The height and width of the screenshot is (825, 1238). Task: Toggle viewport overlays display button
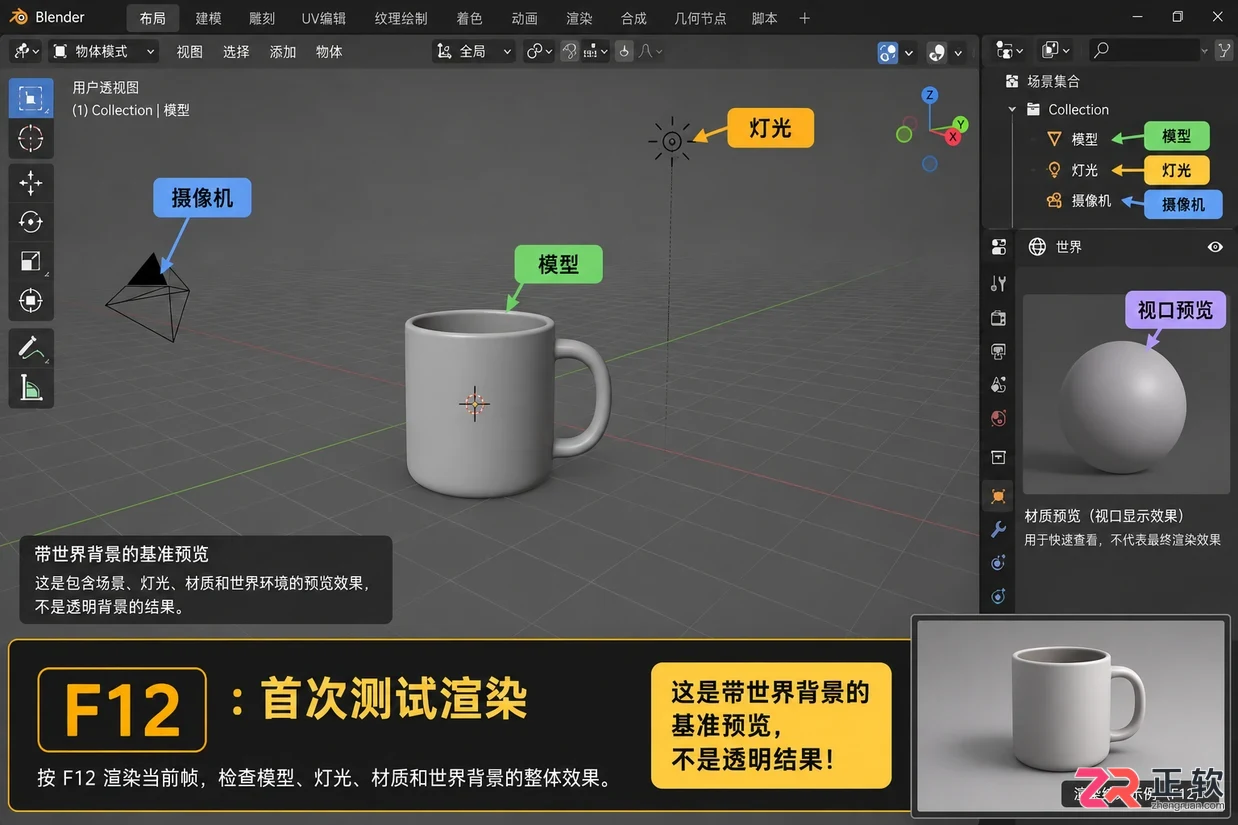pyautogui.click(x=937, y=52)
